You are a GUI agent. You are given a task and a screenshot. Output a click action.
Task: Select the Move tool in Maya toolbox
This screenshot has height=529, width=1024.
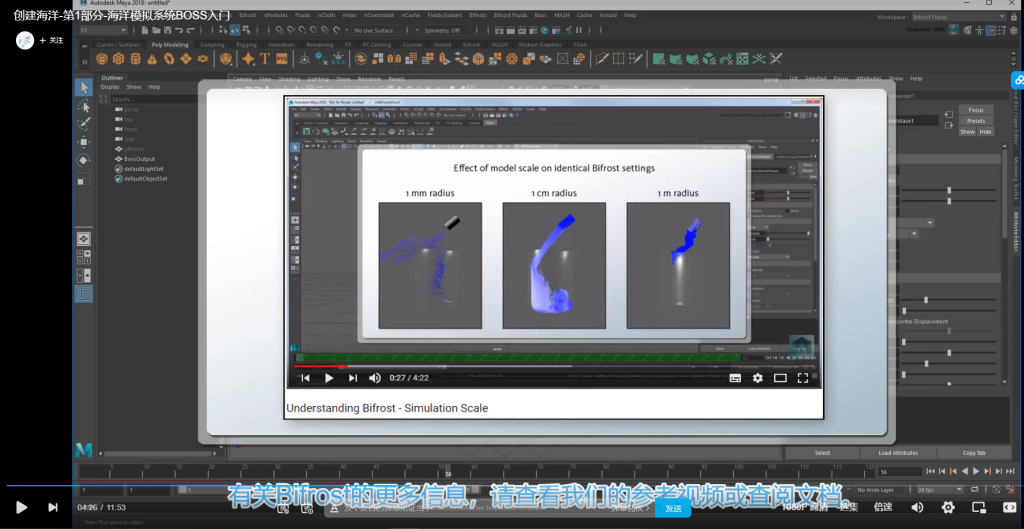point(84,142)
